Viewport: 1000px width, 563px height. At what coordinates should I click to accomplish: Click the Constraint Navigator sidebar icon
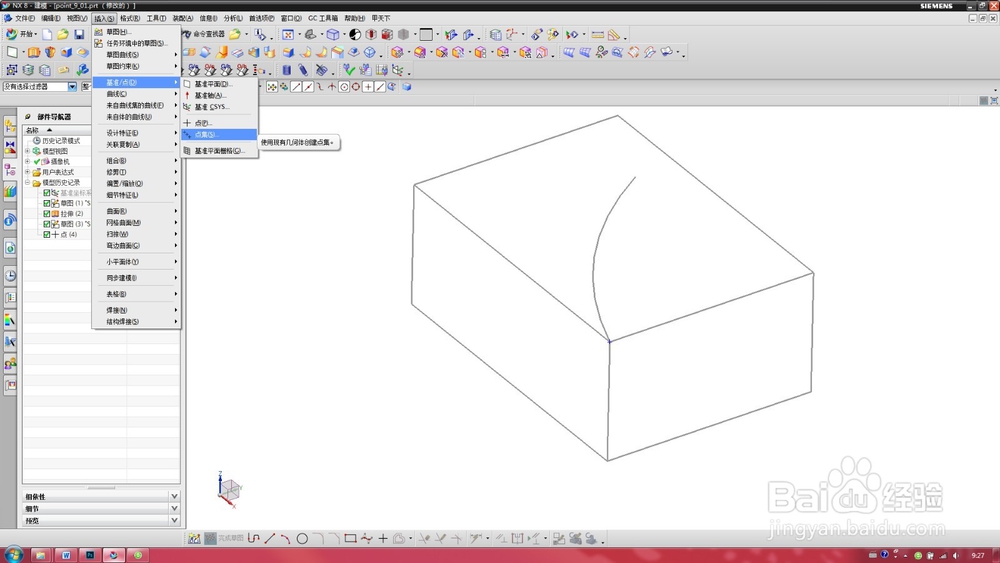click(10, 148)
